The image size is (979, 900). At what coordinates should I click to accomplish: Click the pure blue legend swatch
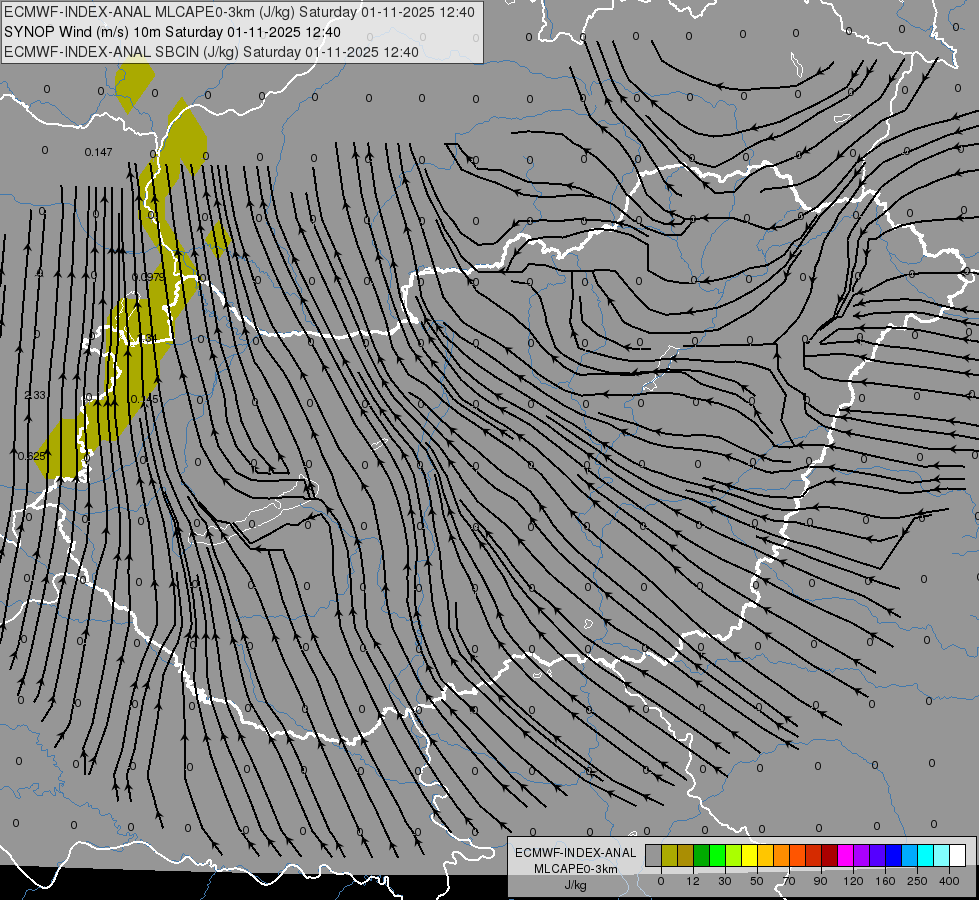point(893,855)
